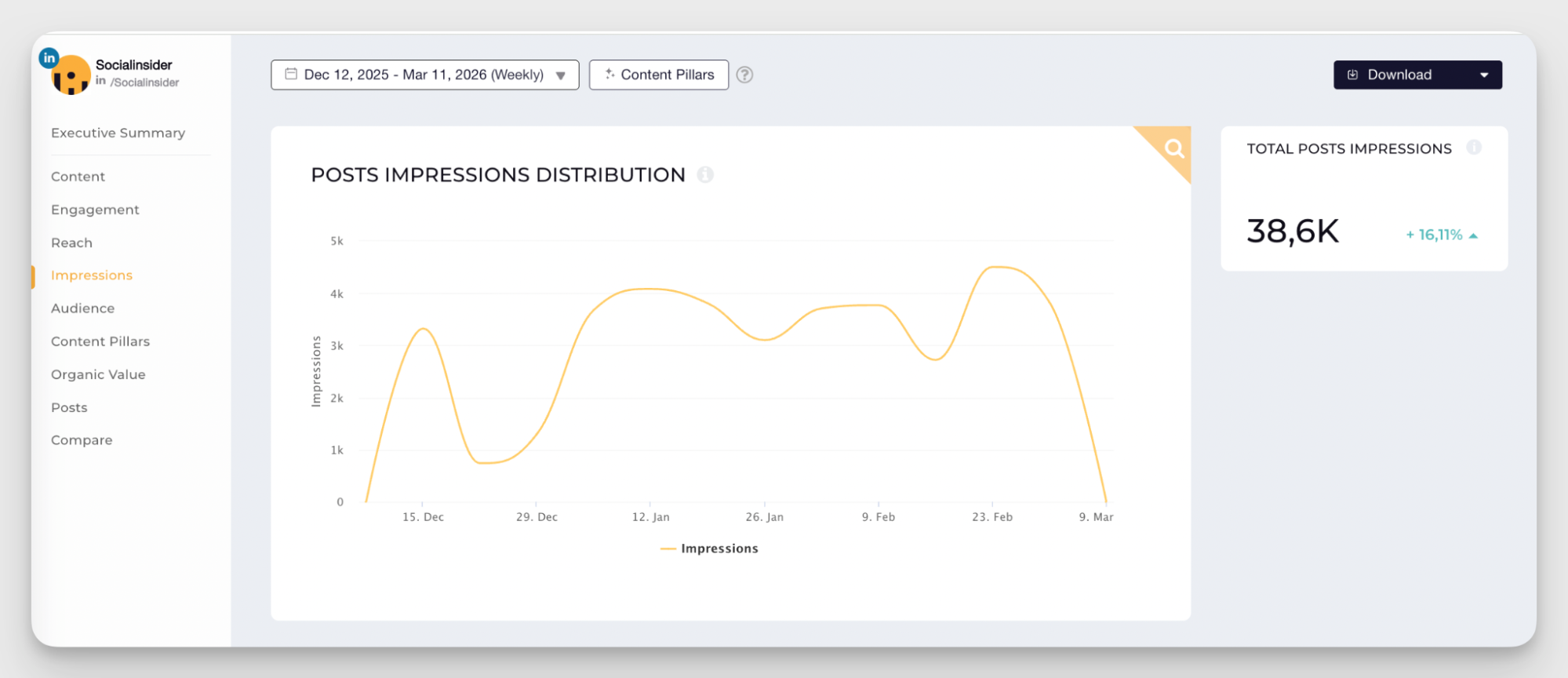Go to Organic Value section
This screenshot has width=1568, height=678.
pyautogui.click(x=98, y=374)
